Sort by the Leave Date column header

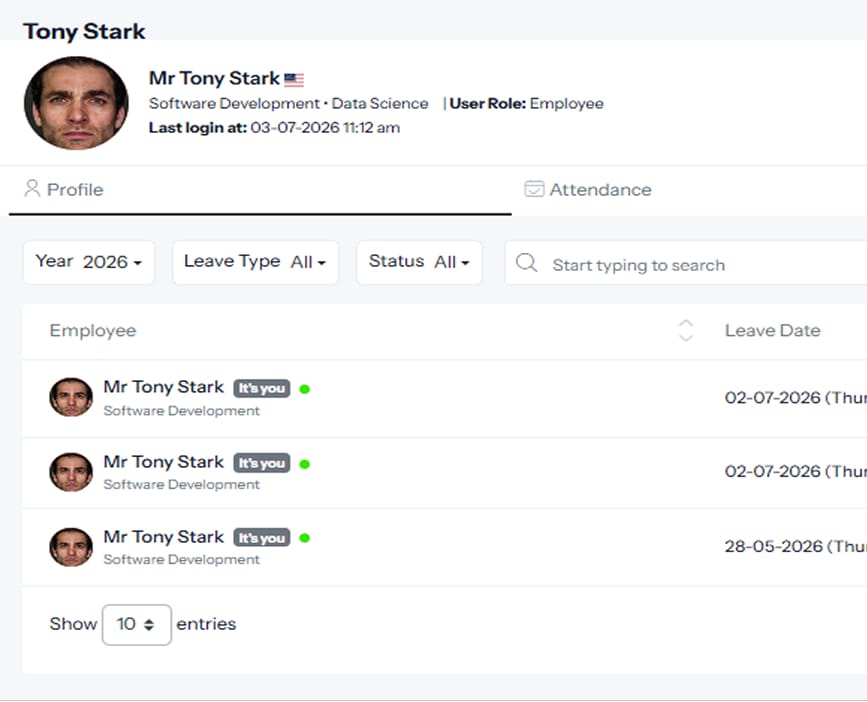click(x=772, y=331)
